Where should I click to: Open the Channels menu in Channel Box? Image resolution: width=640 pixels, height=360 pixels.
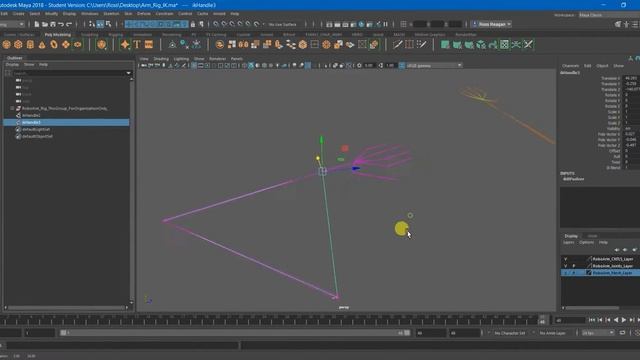click(570, 66)
